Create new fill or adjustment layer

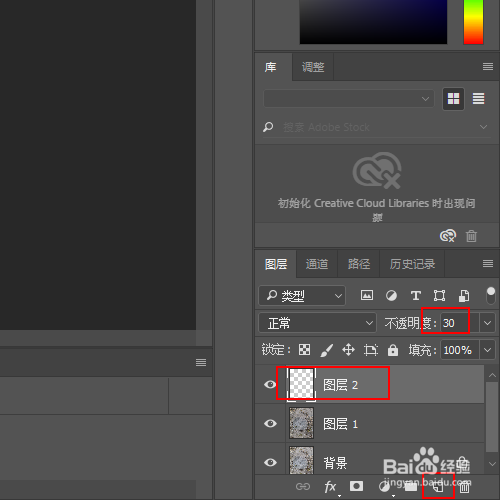[x=385, y=487]
